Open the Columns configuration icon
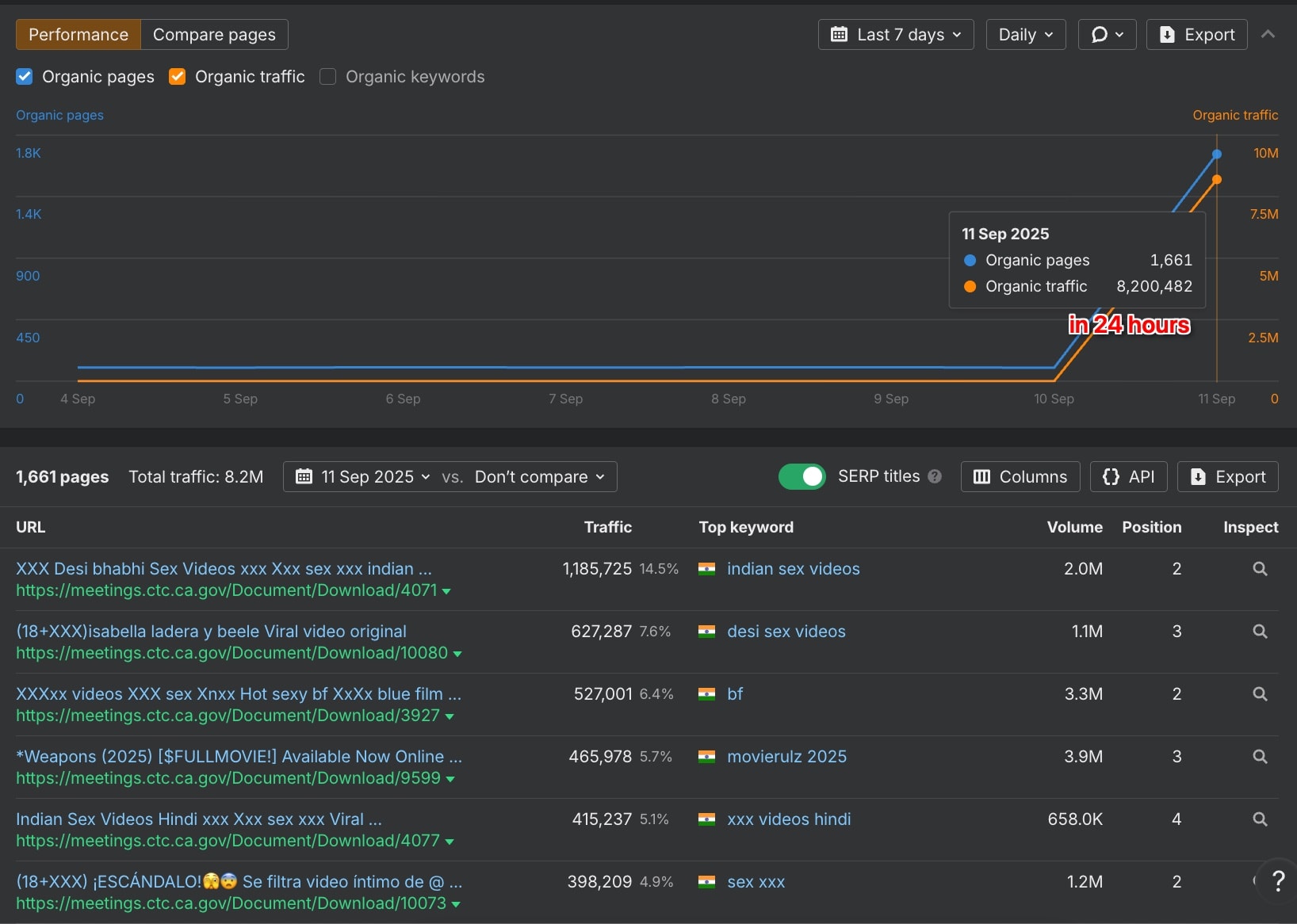 pyautogui.click(x=983, y=476)
